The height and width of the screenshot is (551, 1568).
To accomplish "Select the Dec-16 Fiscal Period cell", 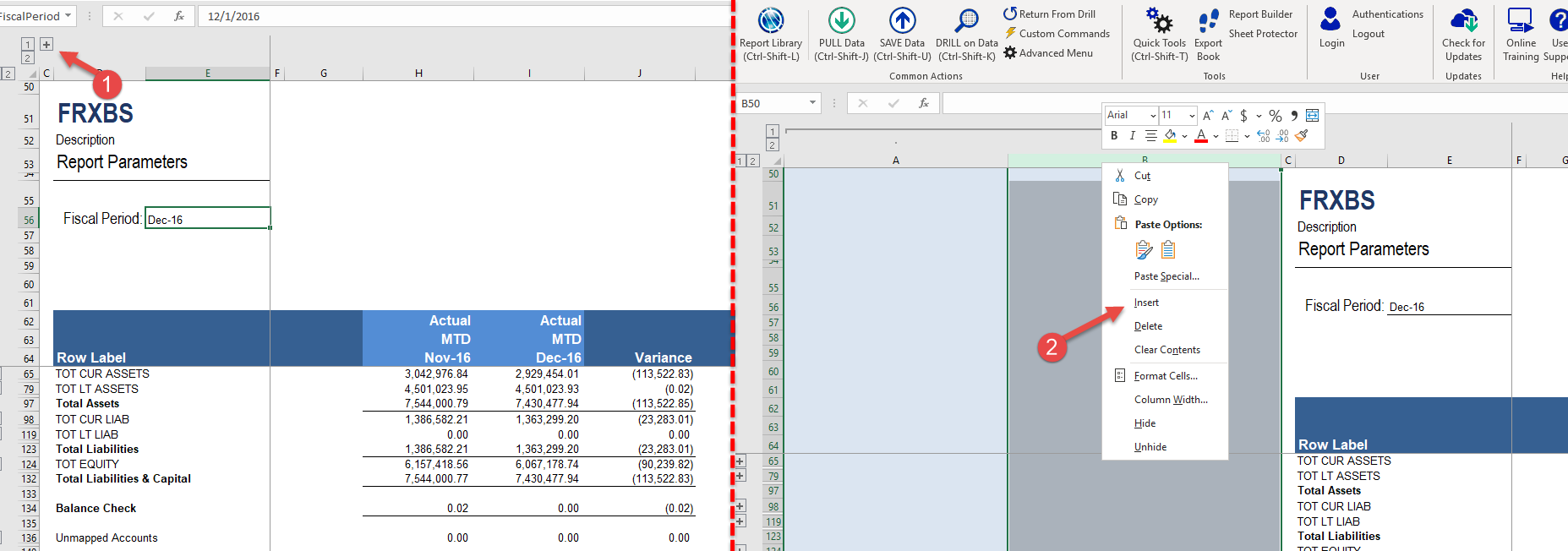I will pos(207,219).
